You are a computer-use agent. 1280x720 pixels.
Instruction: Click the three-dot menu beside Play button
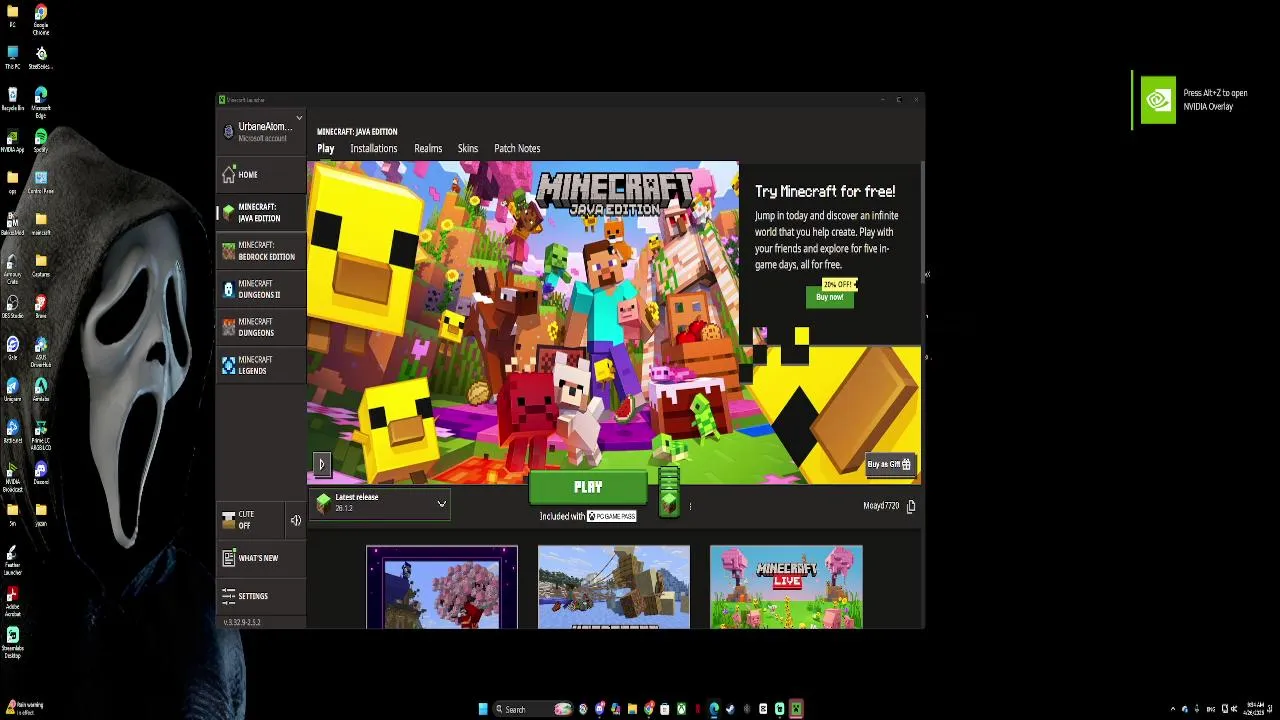point(690,506)
